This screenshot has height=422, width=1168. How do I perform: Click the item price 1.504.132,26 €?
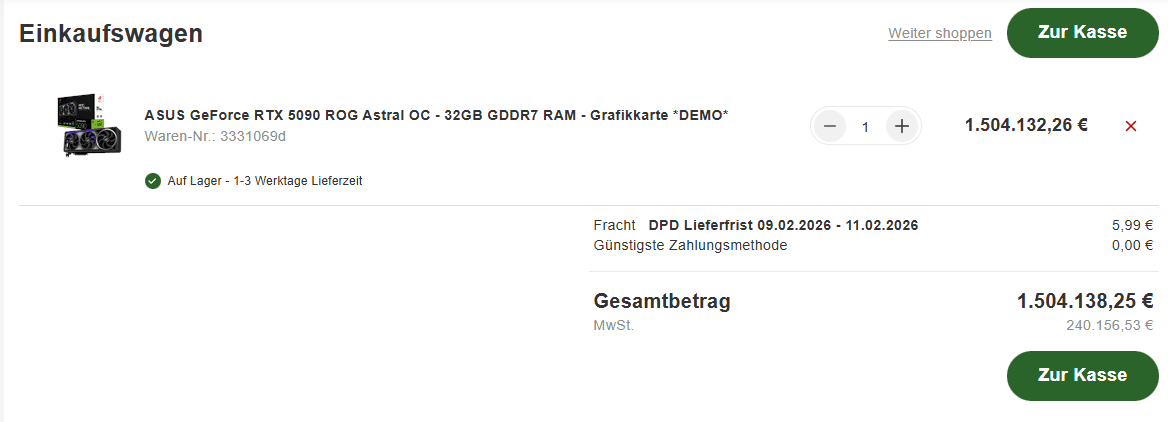click(1026, 126)
